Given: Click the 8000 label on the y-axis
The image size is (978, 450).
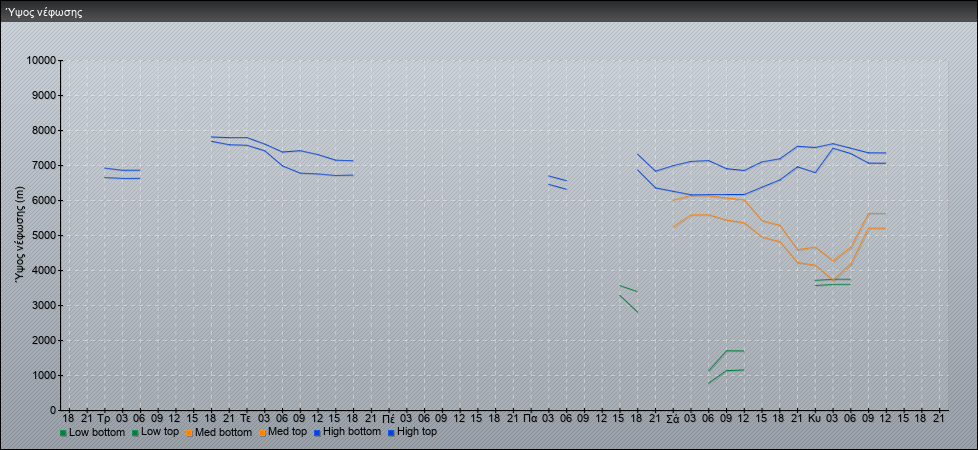Looking at the screenshot, I should pyautogui.click(x=43, y=130).
